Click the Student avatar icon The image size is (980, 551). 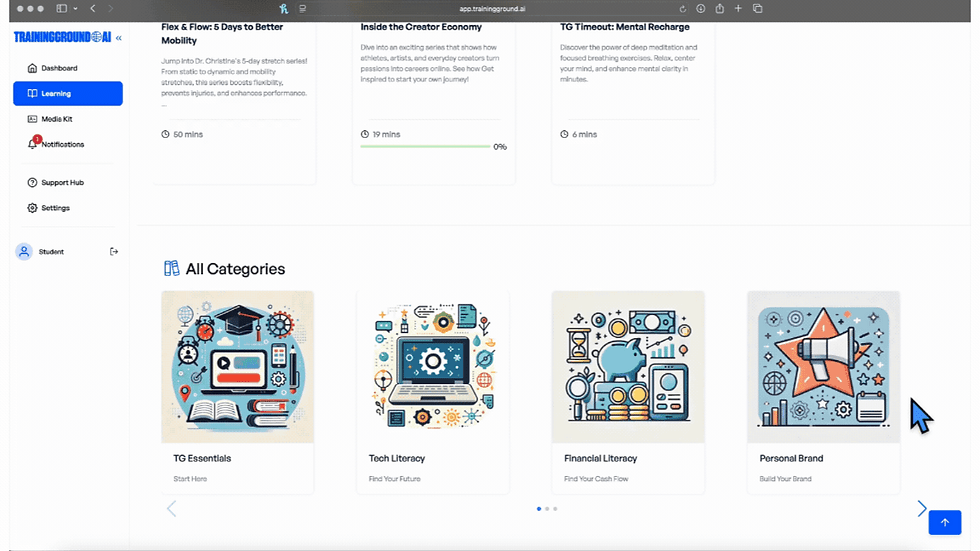coord(24,252)
